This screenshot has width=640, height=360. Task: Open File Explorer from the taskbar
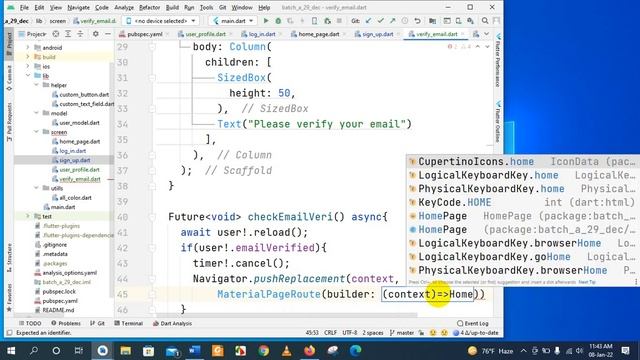click(125, 350)
